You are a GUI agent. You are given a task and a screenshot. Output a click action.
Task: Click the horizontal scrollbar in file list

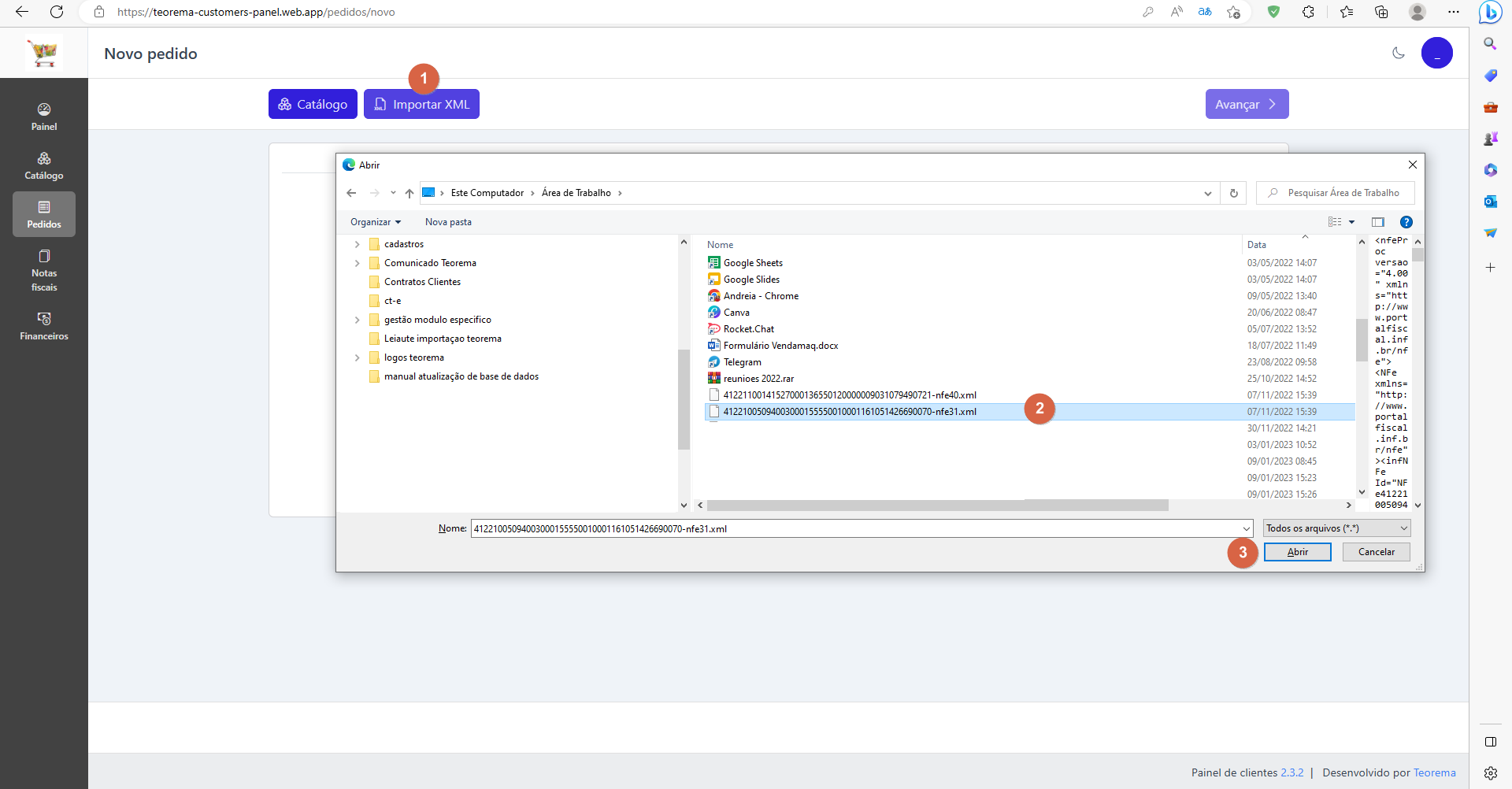(937, 506)
